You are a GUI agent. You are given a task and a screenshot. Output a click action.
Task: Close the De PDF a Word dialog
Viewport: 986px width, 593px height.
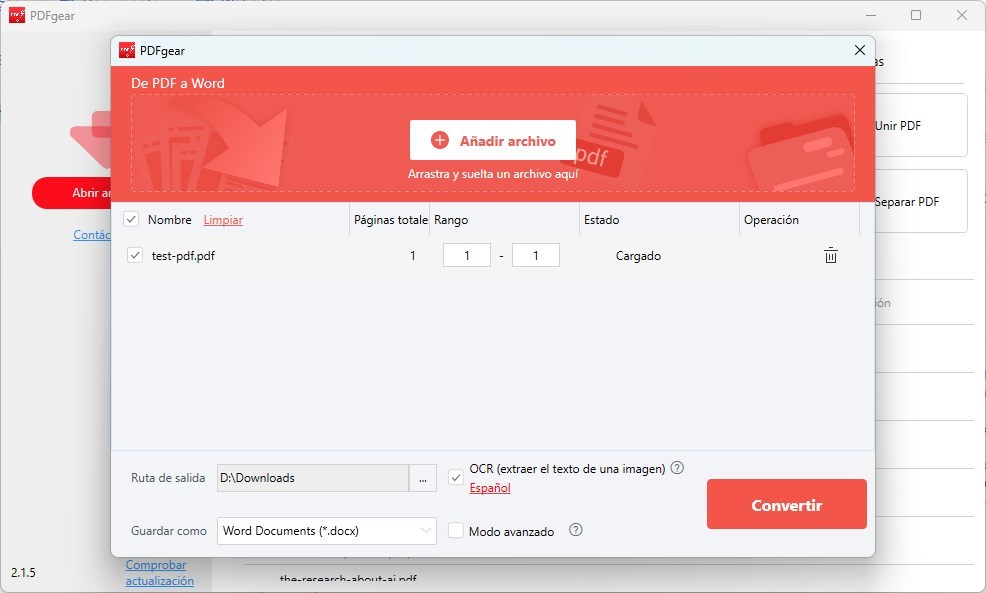pos(859,50)
